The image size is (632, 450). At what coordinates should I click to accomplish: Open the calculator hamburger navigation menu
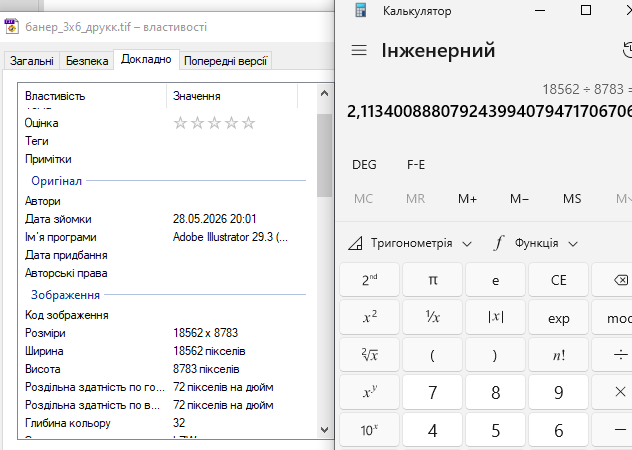click(359, 50)
